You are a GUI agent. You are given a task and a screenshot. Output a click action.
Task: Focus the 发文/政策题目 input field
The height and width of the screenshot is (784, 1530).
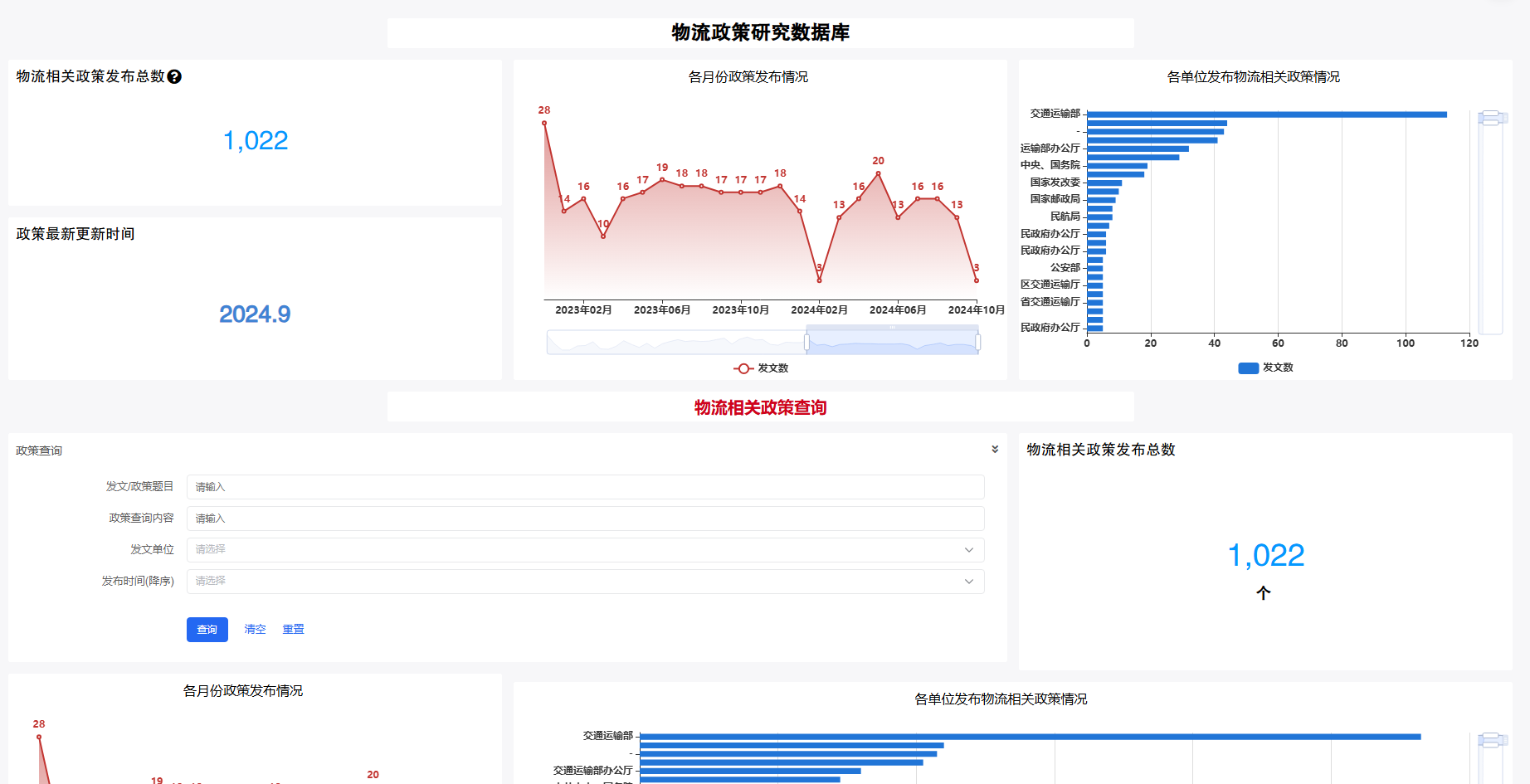point(585,487)
